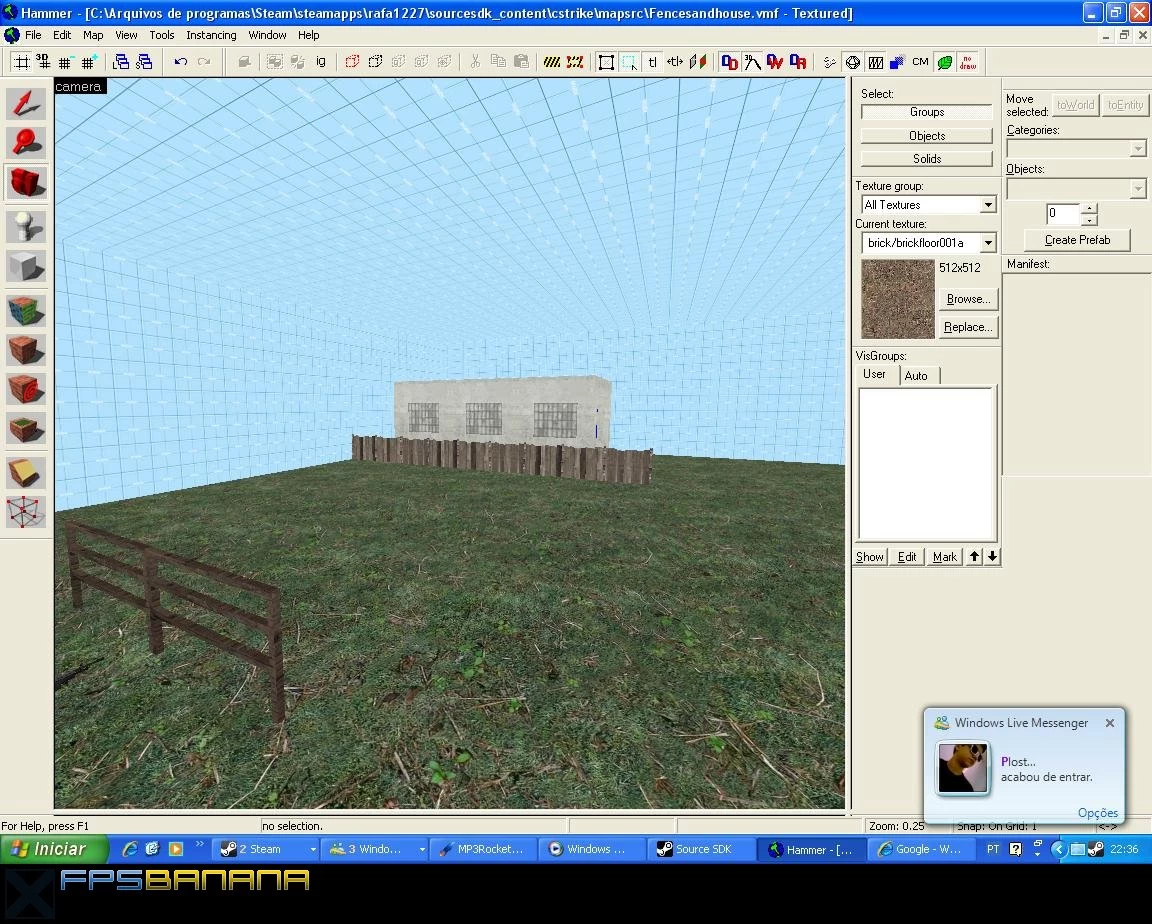
Task: Open the Map menu
Action: point(93,35)
